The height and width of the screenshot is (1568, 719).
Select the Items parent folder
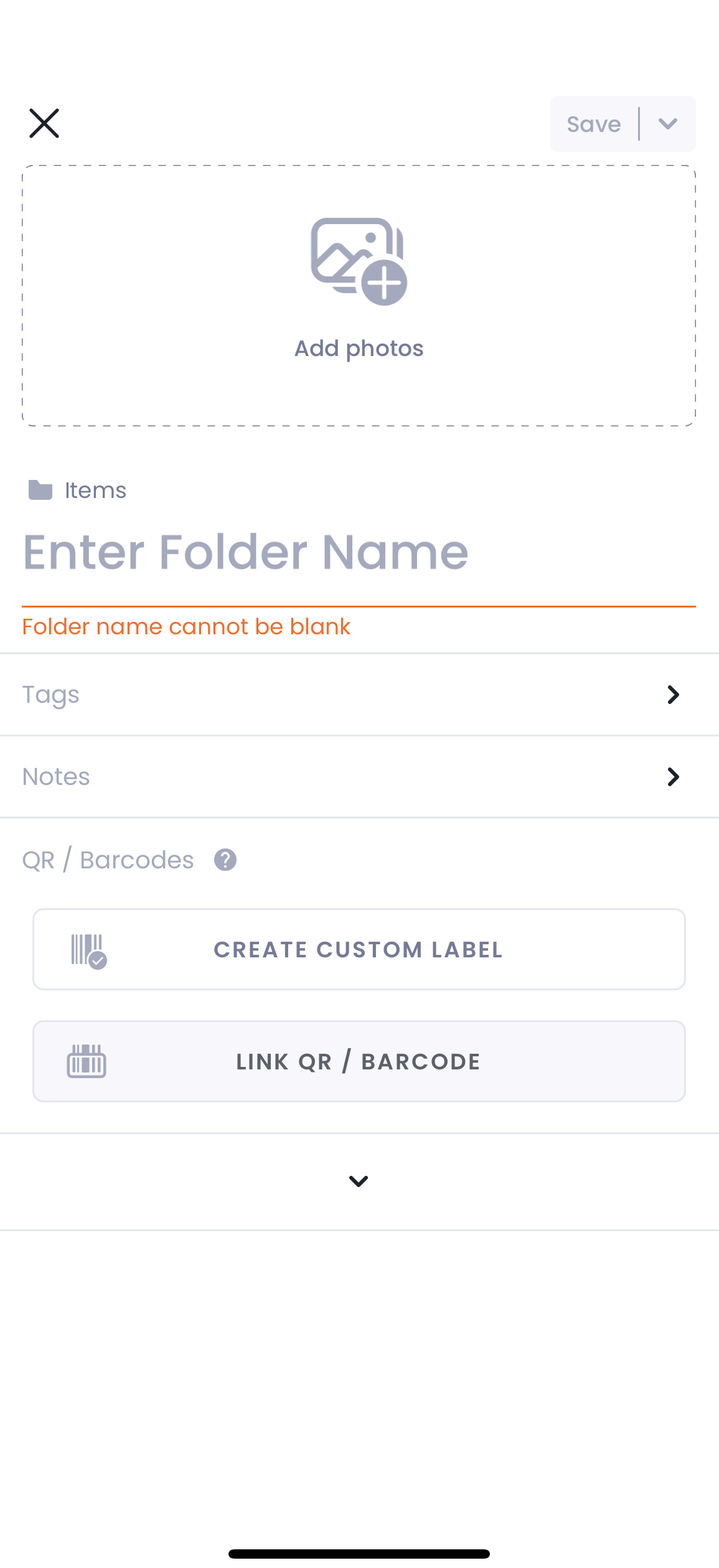[x=95, y=491]
